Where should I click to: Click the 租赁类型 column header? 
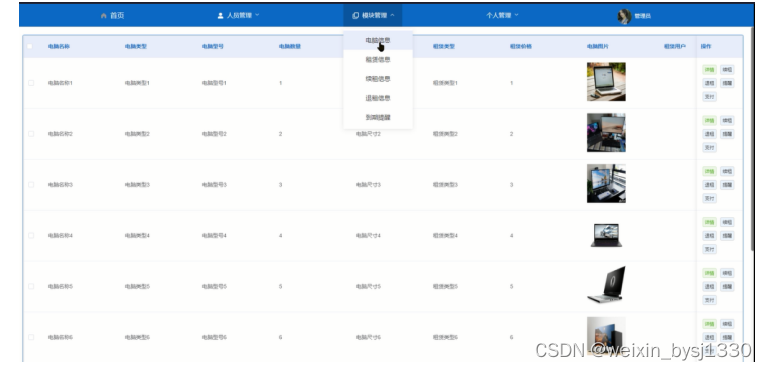444,46
